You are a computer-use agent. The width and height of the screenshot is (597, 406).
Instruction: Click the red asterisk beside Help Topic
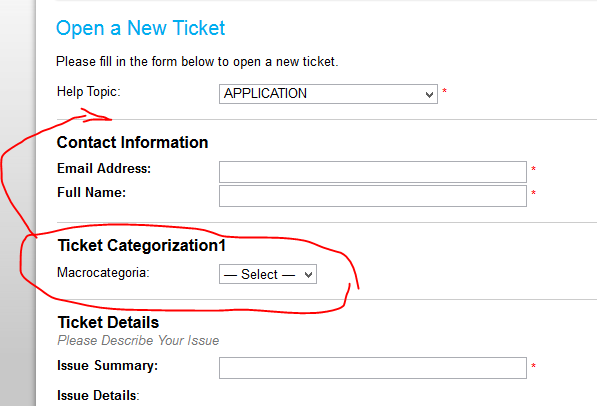click(444, 91)
